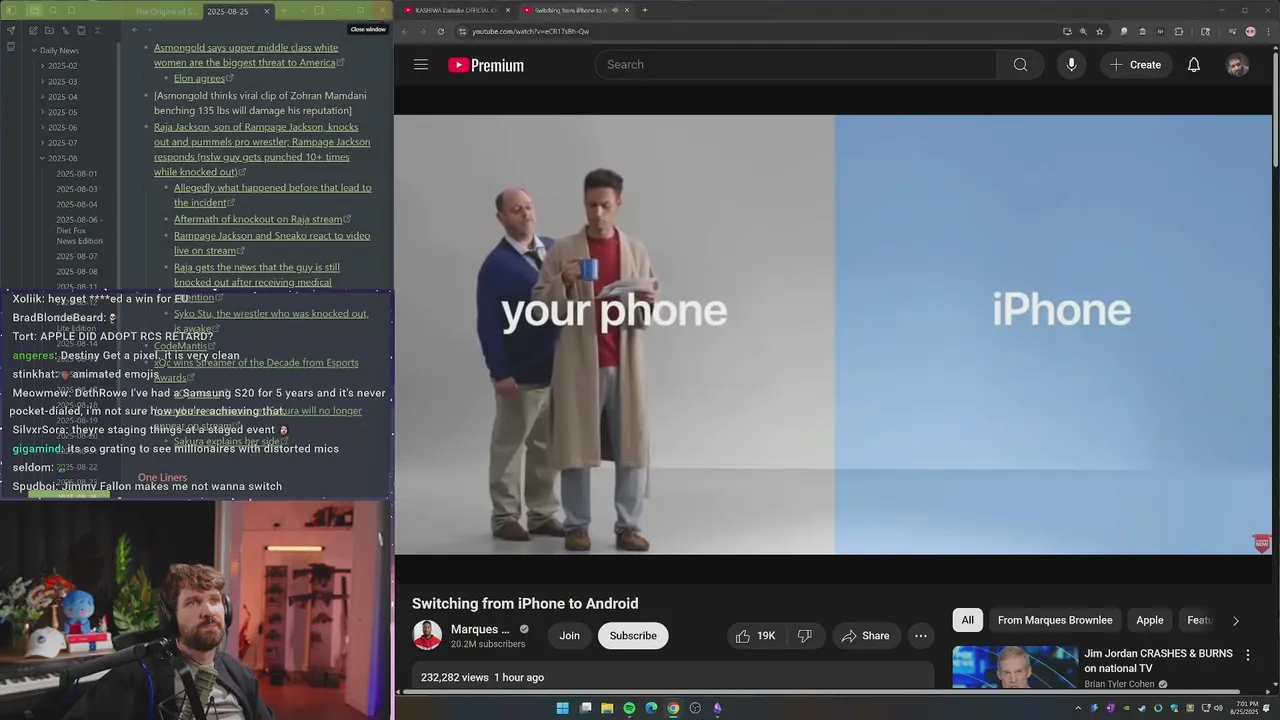Click the Chrome address bar URL

point(530,32)
